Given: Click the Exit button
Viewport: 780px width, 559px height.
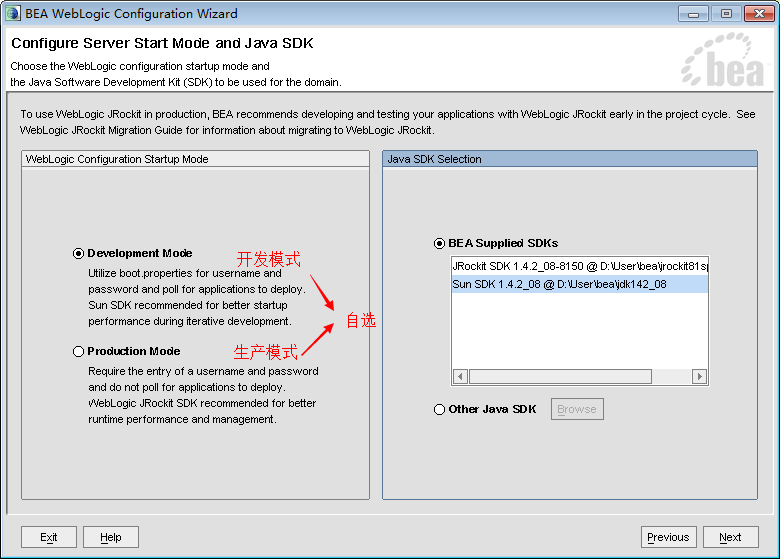Looking at the screenshot, I should pyautogui.click(x=49, y=537).
